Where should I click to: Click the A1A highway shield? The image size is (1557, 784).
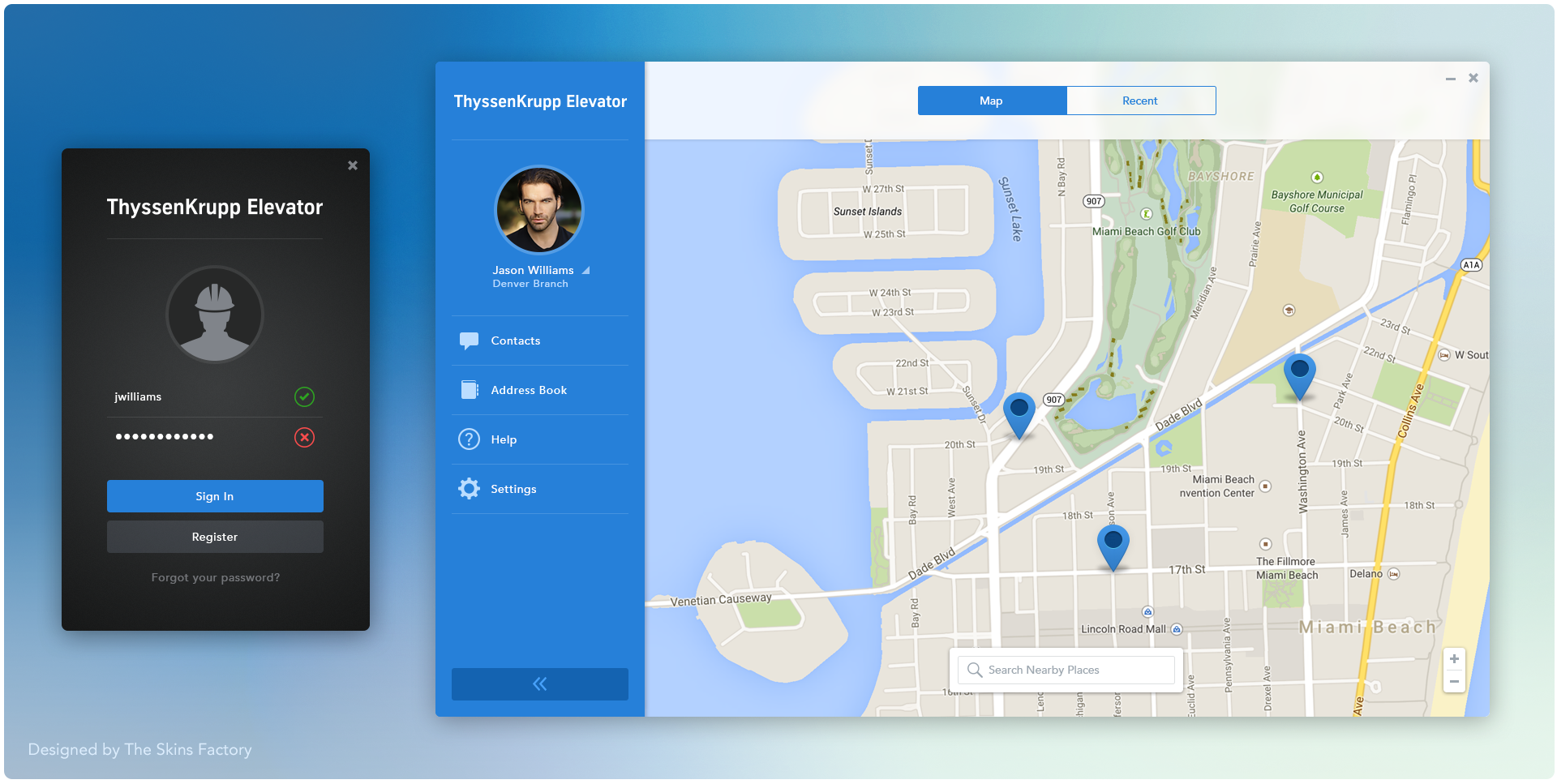tap(1472, 265)
